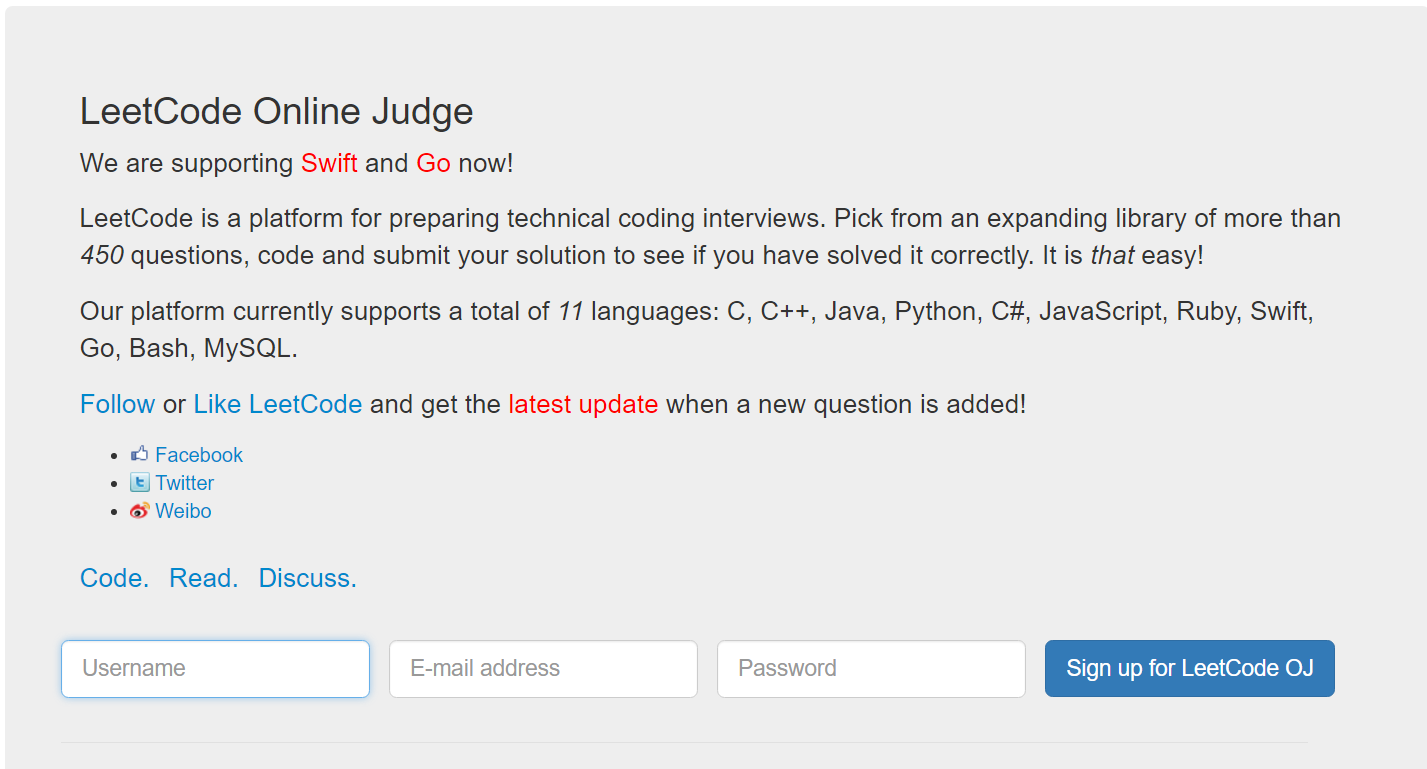Viewport: 1427px width, 769px height.
Task: Focus the E-mail address field
Action: coord(543,668)
